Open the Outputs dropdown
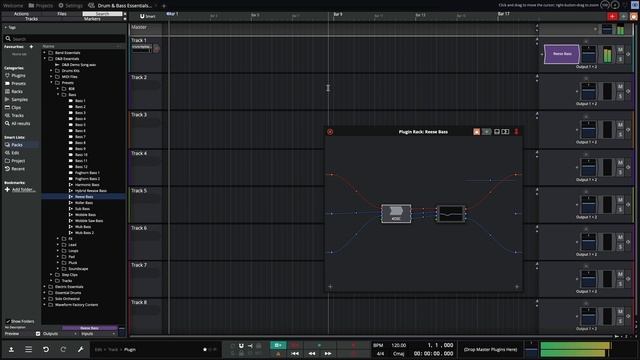 (x=59, y=334)
